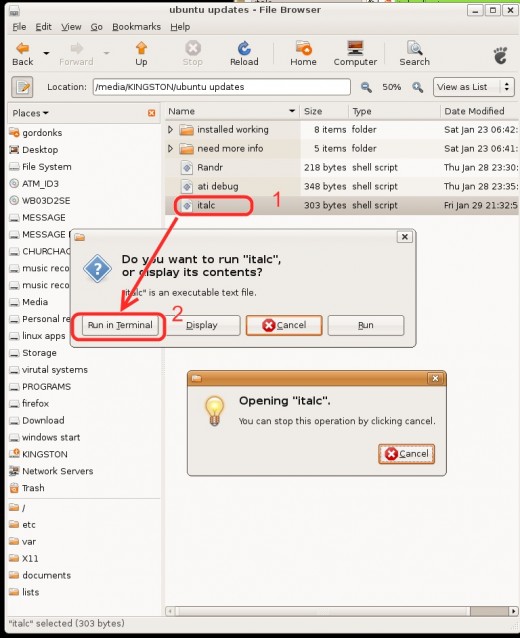Click the scroll right arrow
This screenshot has height=638, width=520.
513,611
